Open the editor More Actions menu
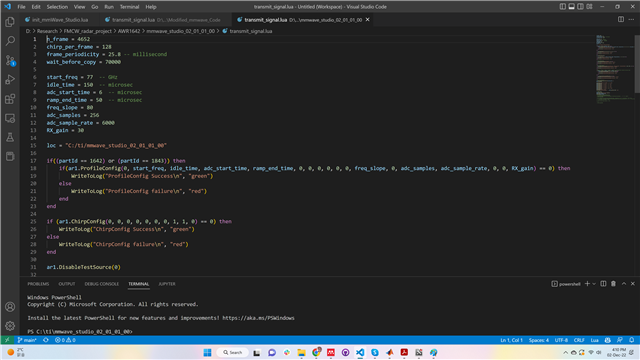The width and height of the screenshot is (640, 360). tap(631, 20)
